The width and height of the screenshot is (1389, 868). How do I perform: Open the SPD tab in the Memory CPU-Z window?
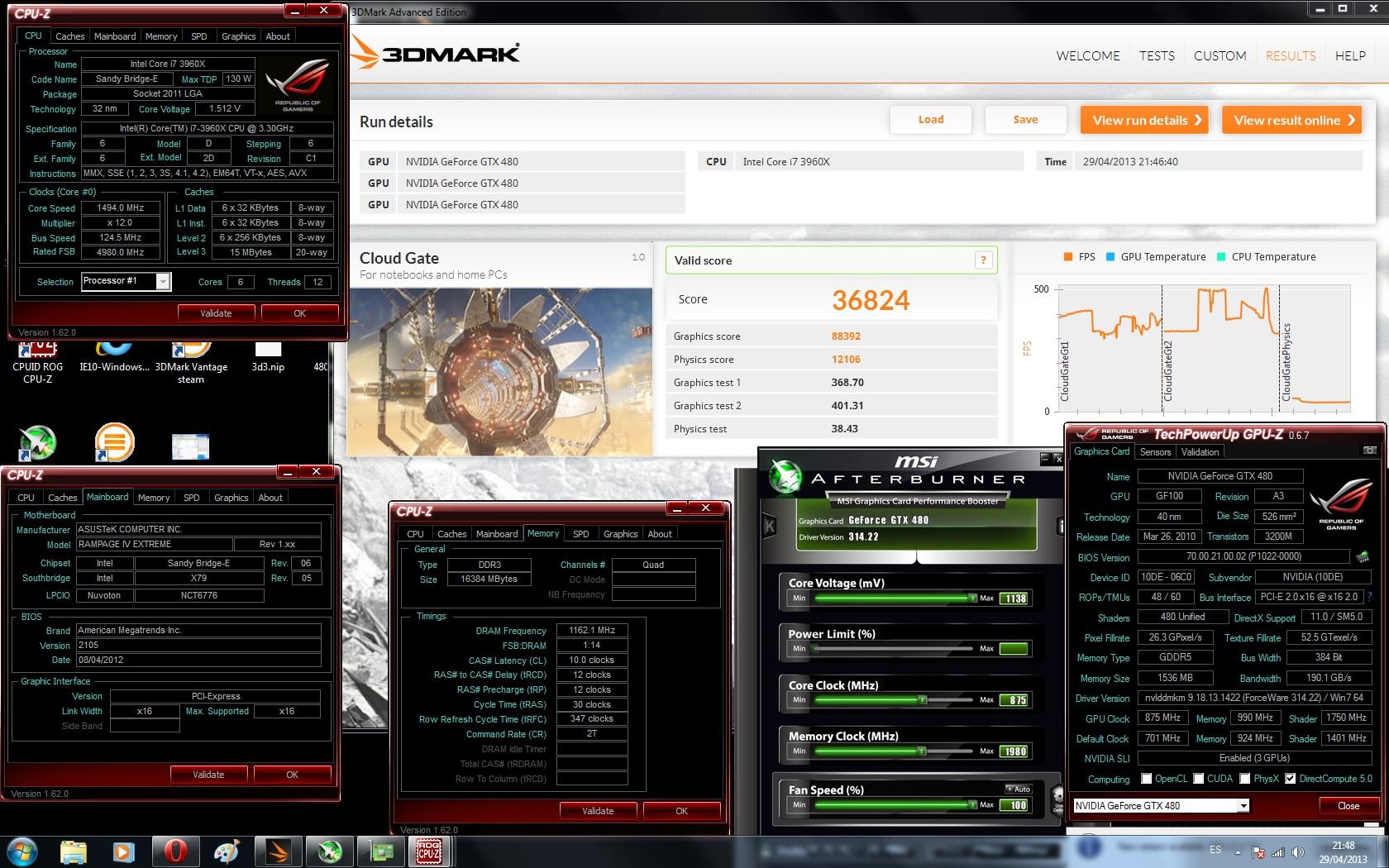[581, 534]
